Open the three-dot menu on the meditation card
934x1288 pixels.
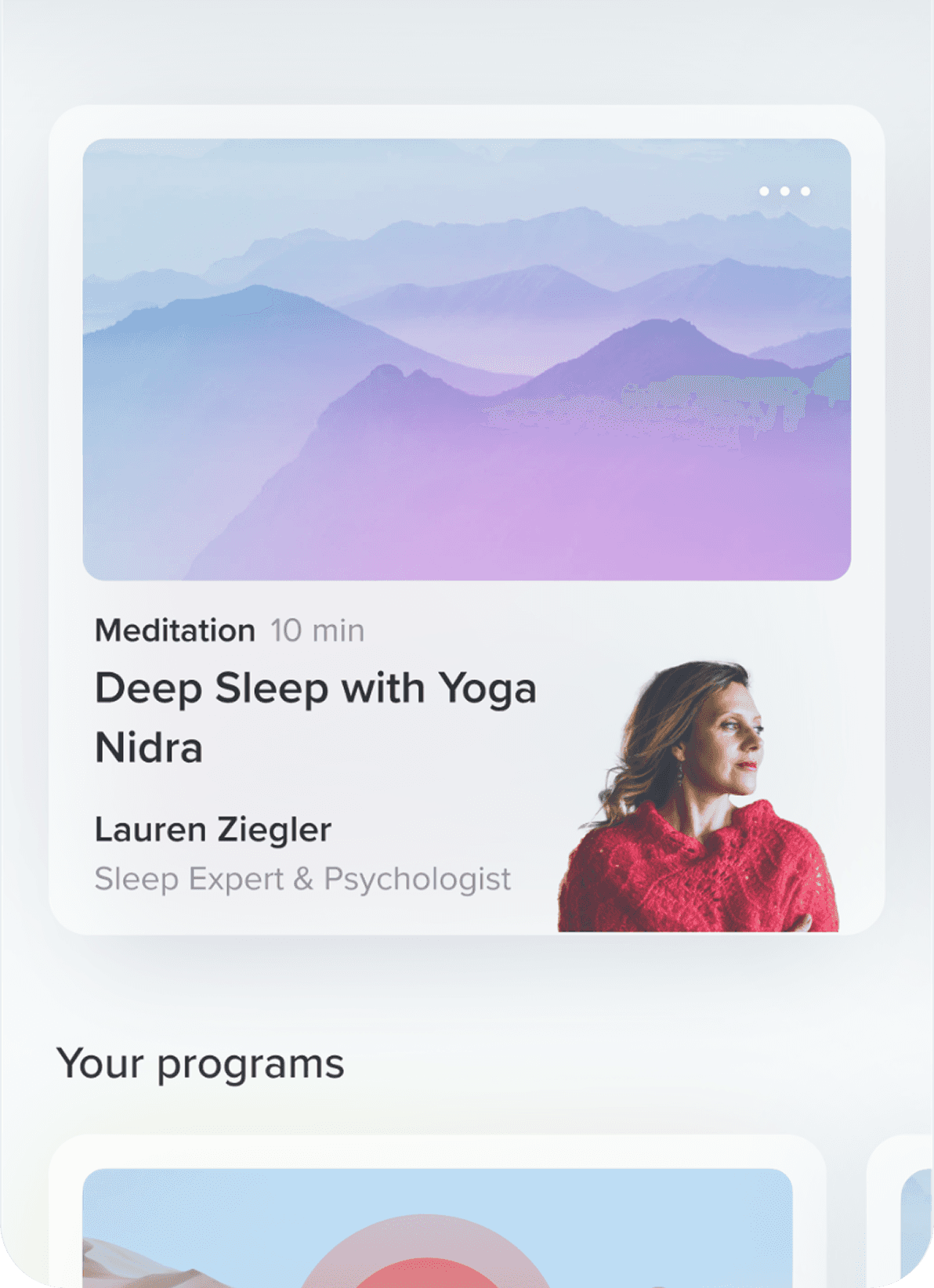pos(784,191)
